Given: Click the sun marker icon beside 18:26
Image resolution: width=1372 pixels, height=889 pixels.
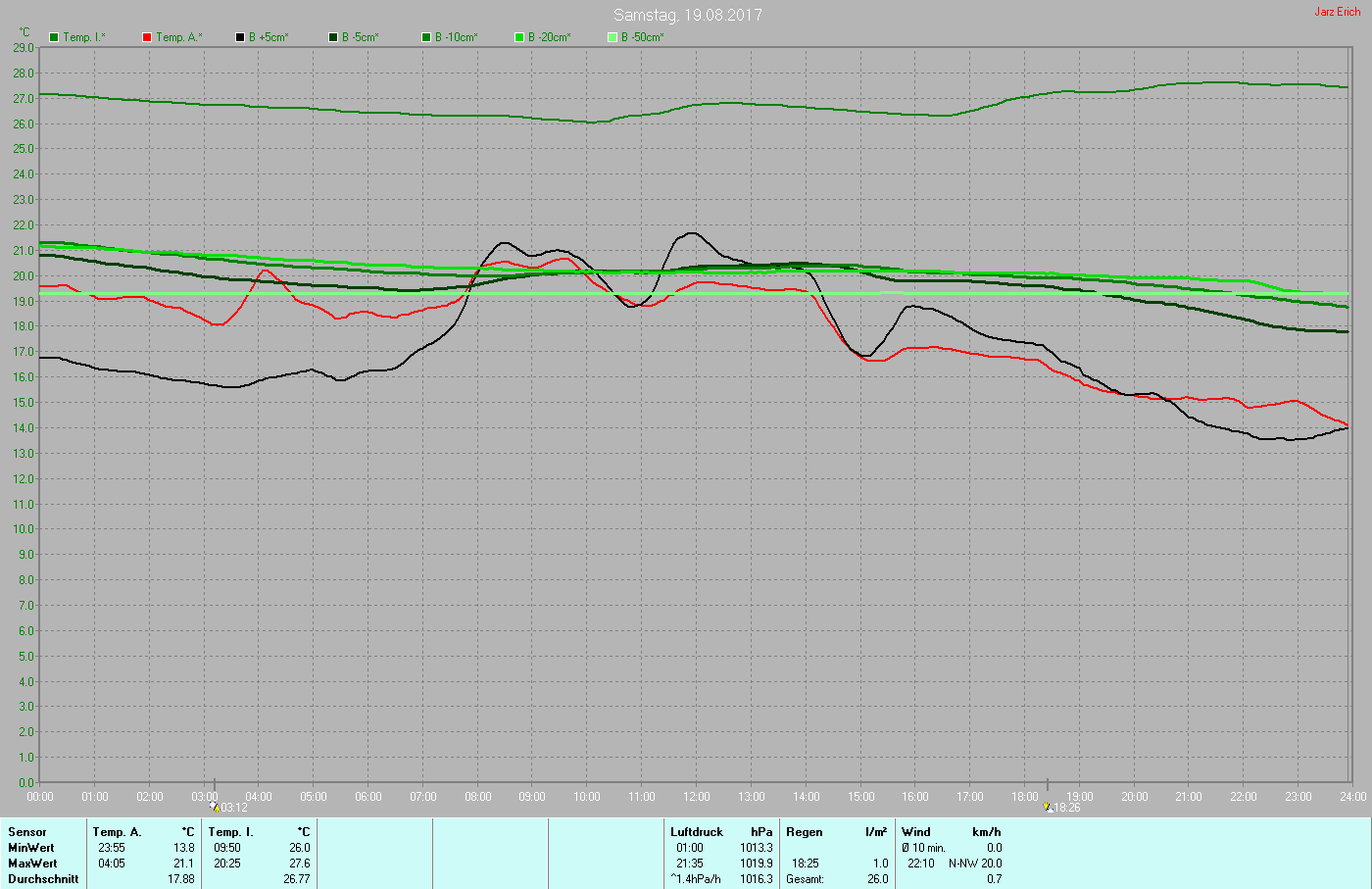Looking at the screenshot, I should [1048, 807].
